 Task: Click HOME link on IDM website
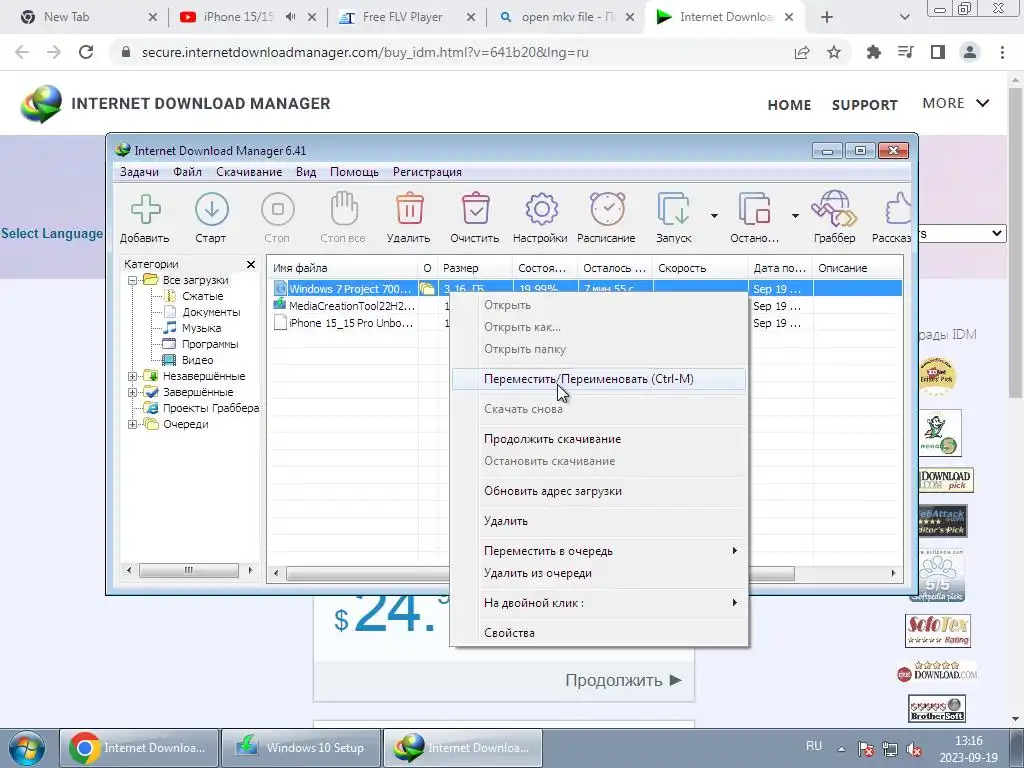coord(789,104)
